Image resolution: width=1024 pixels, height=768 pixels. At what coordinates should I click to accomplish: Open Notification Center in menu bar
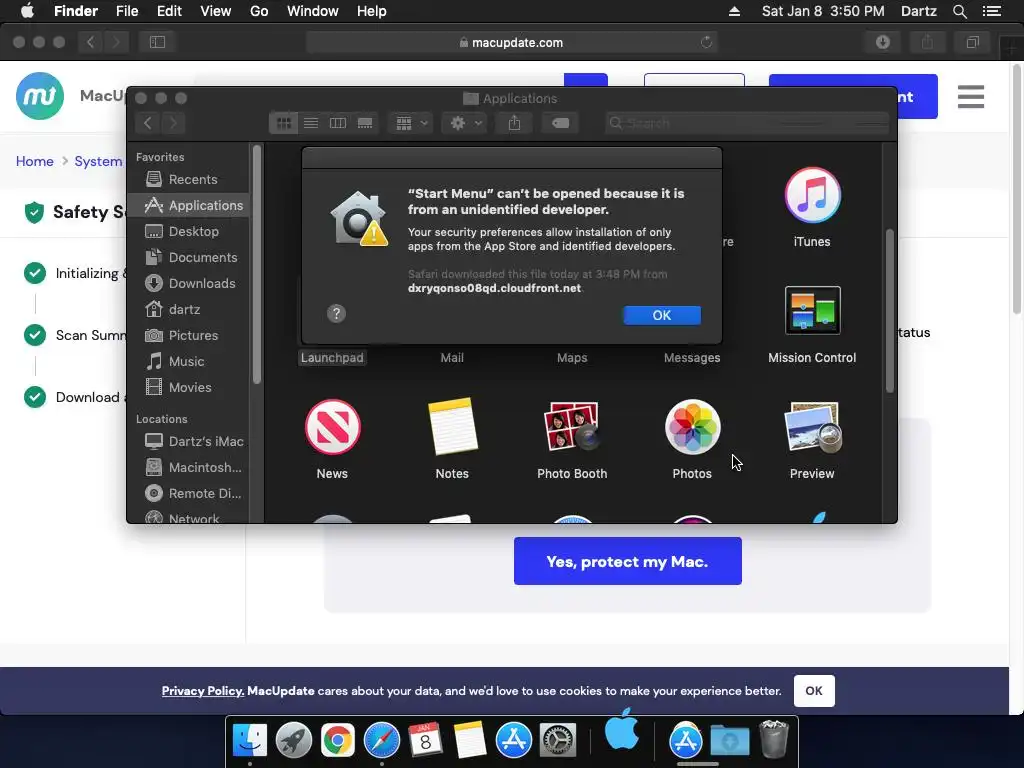(x=992, y=11)
